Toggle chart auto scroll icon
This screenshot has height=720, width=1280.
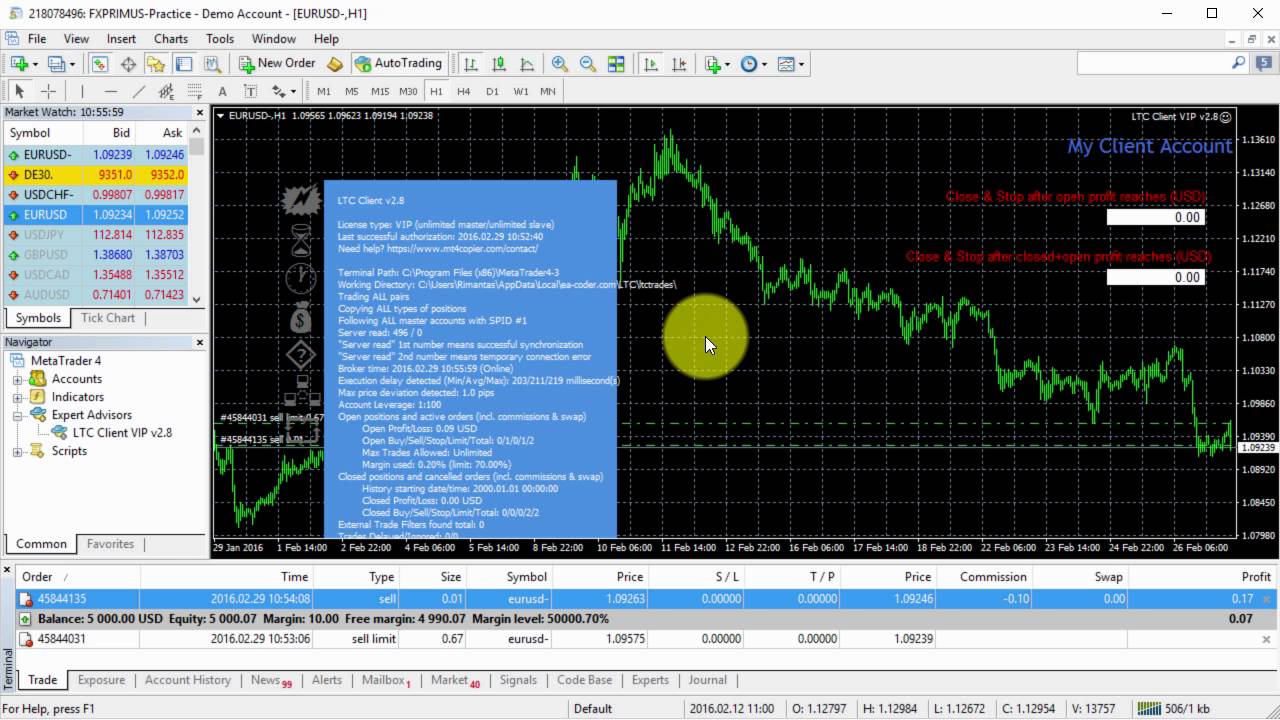click(x=651, y=63)
